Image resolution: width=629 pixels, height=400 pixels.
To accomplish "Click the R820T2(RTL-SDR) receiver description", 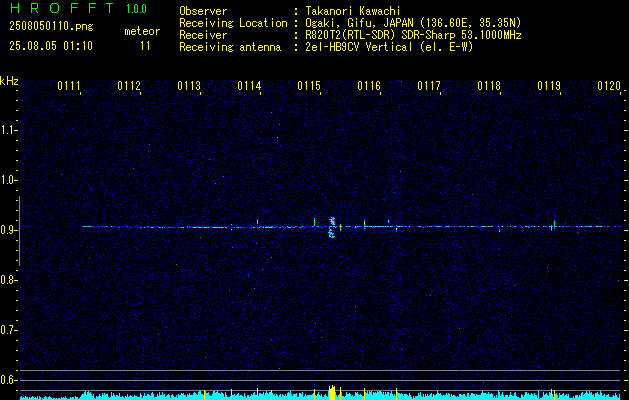I will (414, 35).
